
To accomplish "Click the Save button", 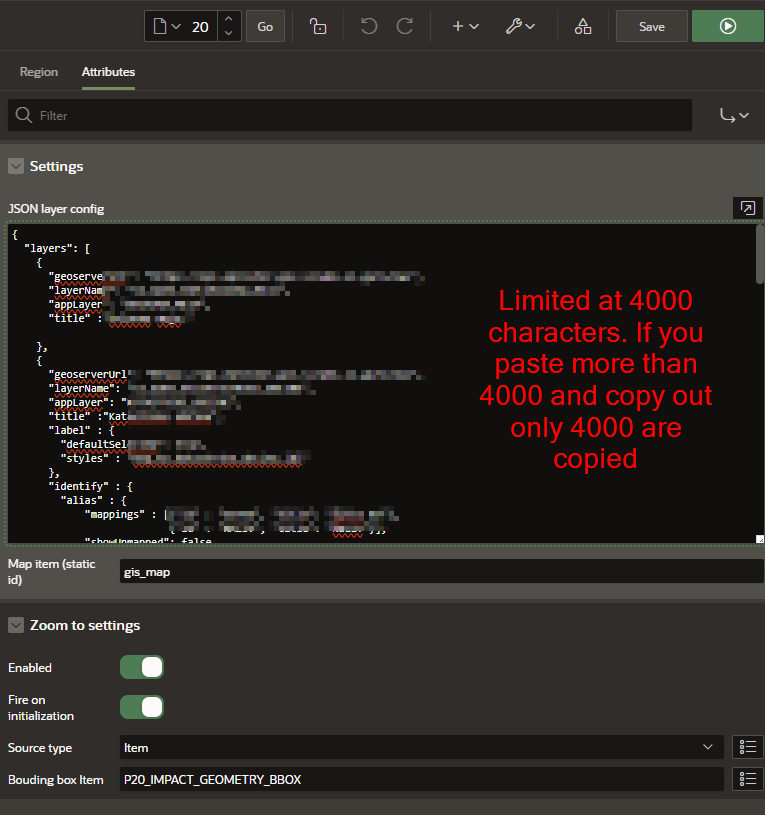I will point(651,27).
